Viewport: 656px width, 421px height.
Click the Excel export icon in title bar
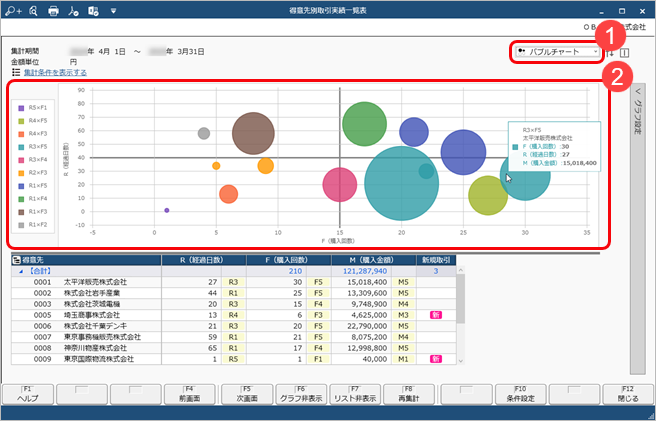pyautogui.click(x=94, y=11)
